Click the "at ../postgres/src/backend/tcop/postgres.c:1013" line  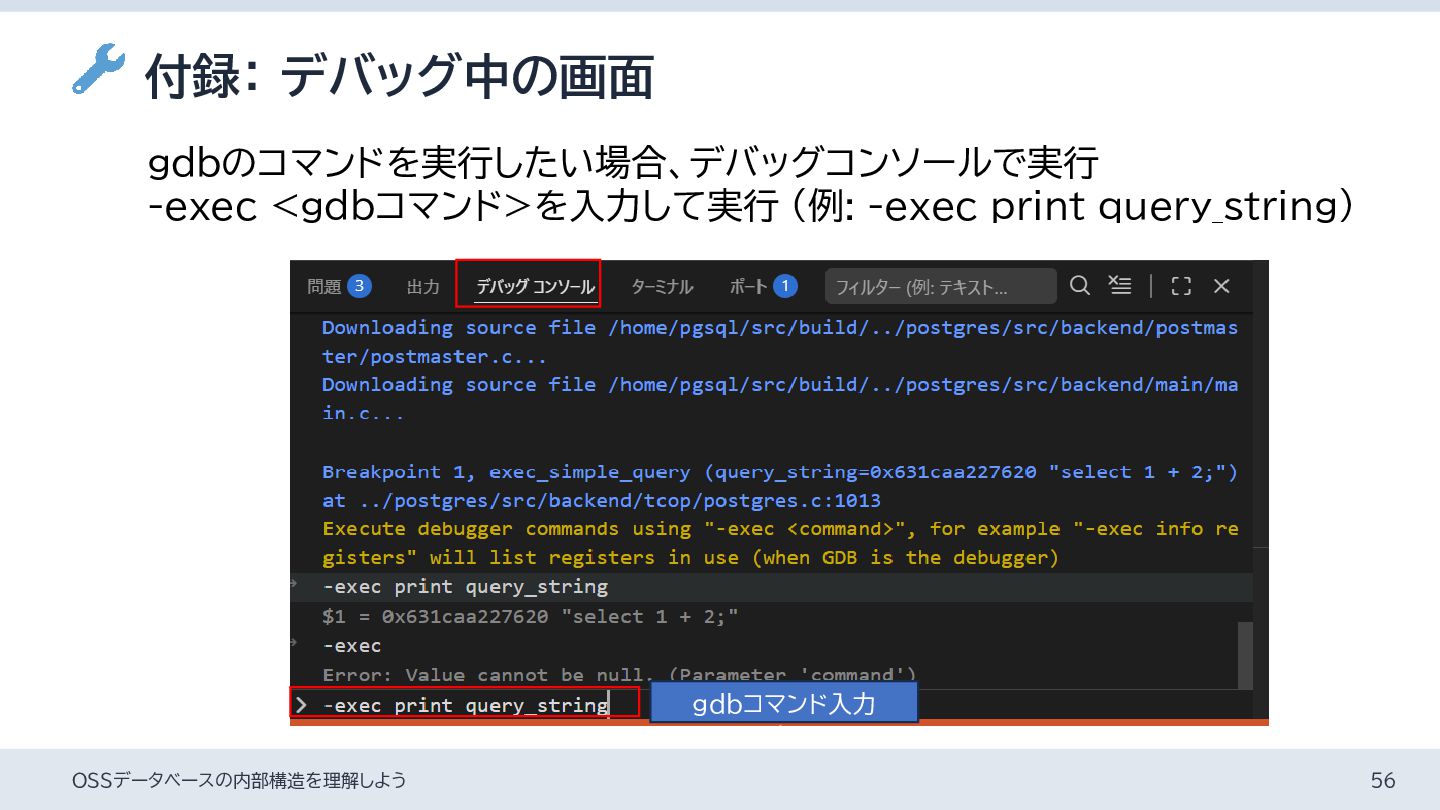(x=601, y=500)
